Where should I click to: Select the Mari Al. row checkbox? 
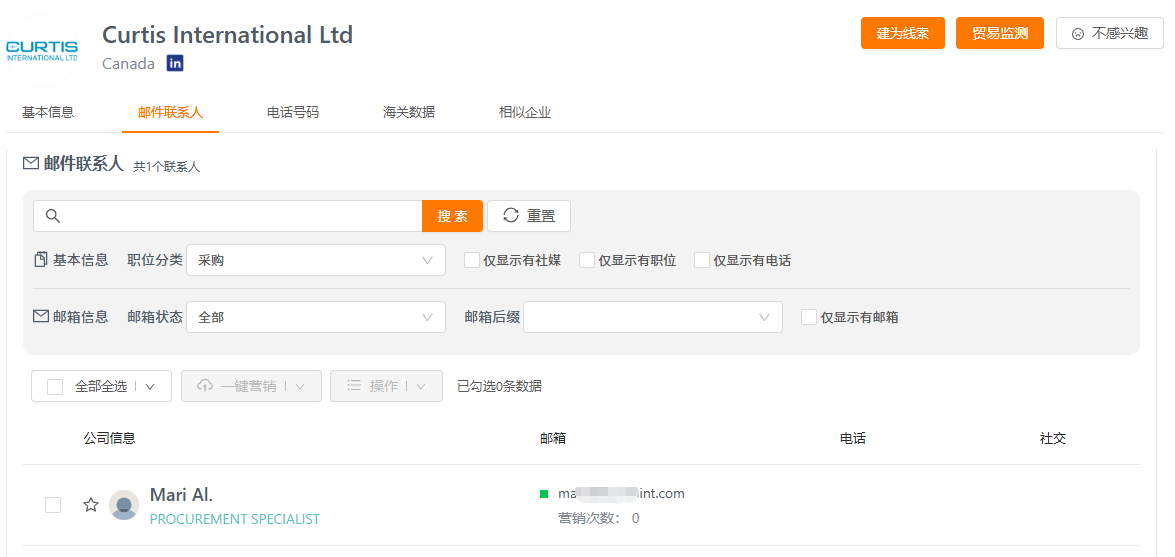point(53,505)
